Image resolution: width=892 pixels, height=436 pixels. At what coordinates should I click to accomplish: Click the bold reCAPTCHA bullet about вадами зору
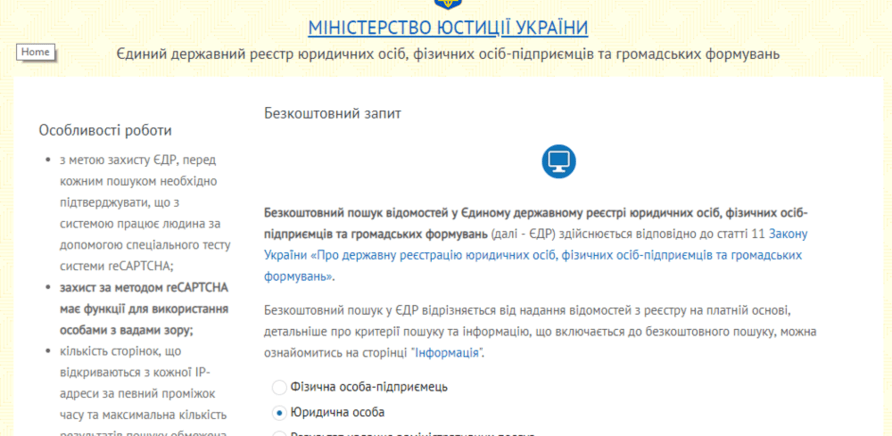144,309
